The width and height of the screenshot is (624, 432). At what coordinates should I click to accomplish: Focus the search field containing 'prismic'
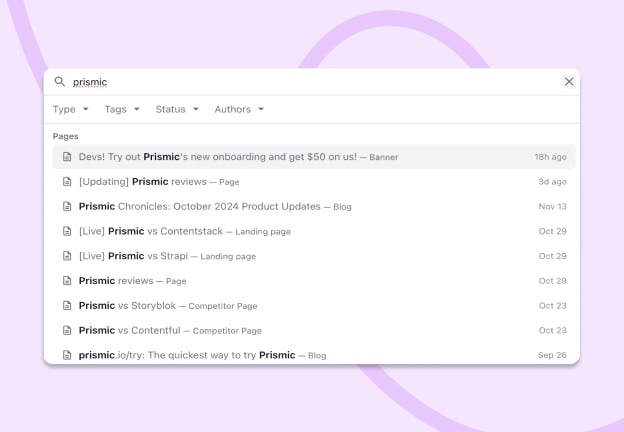(x=314, y=82)
